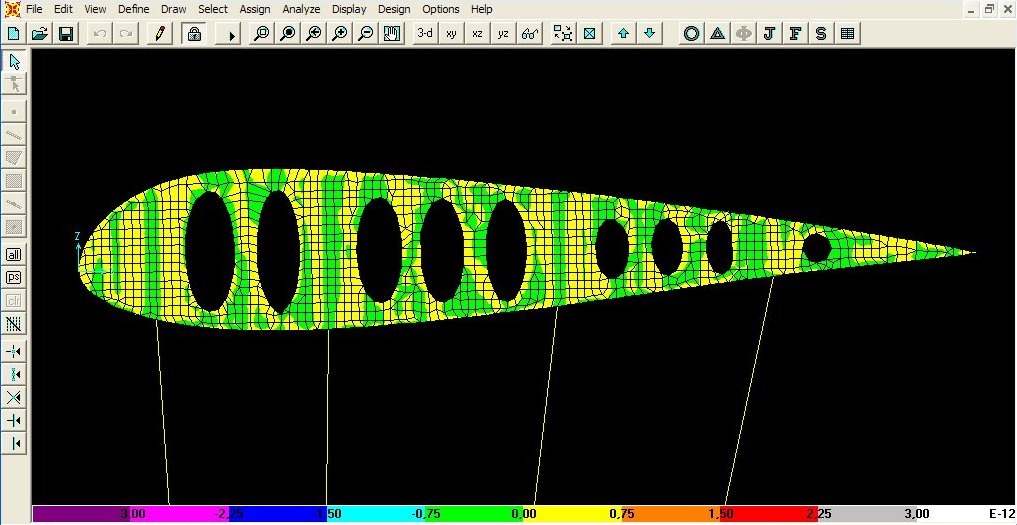The height and width of the screenshot is (525, 1017).
Task: Select the Pointer tool
Action: 14,62
